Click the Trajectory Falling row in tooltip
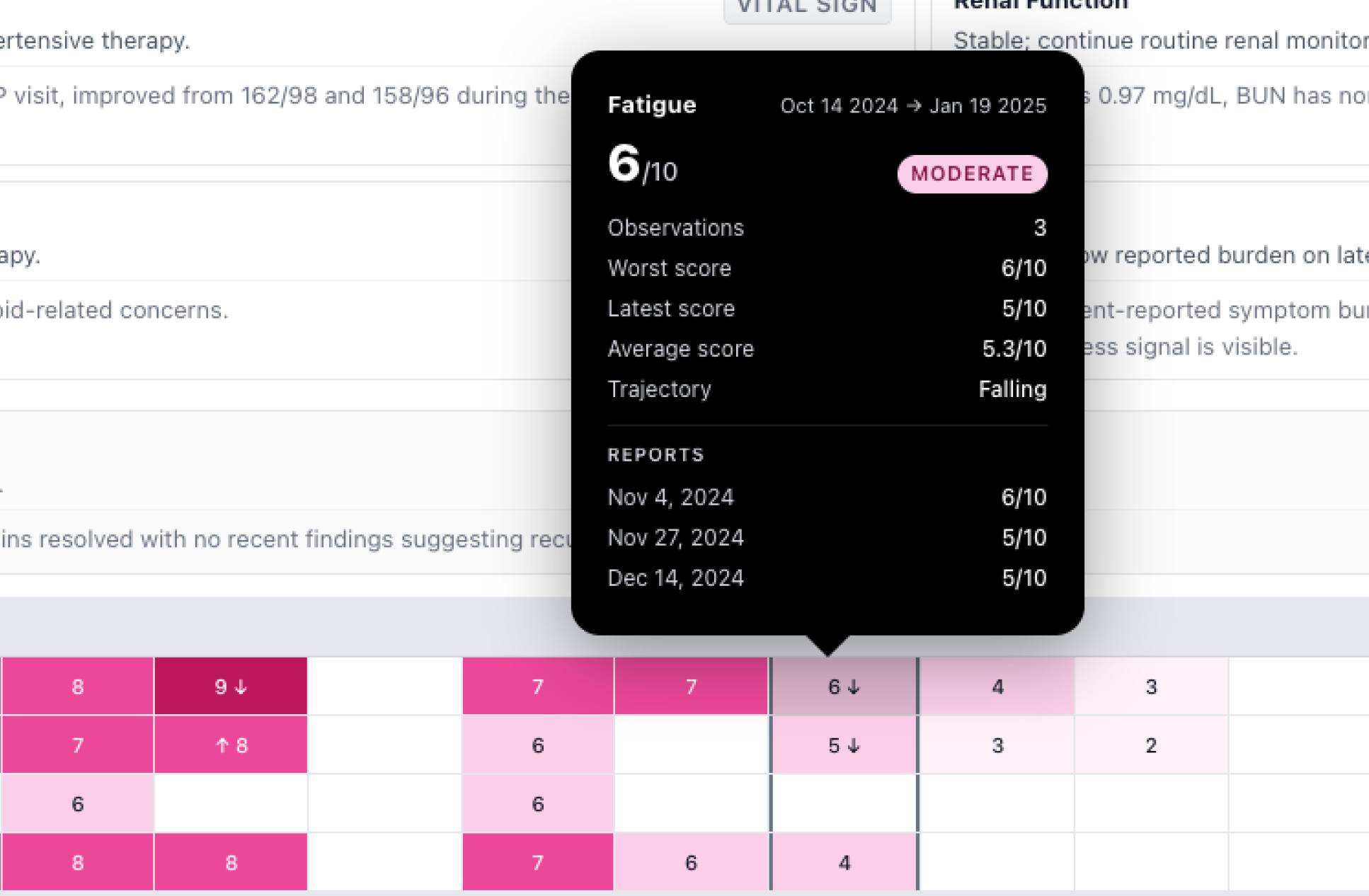This screenshot has height=896, width=1369. [x=827, y=389]
